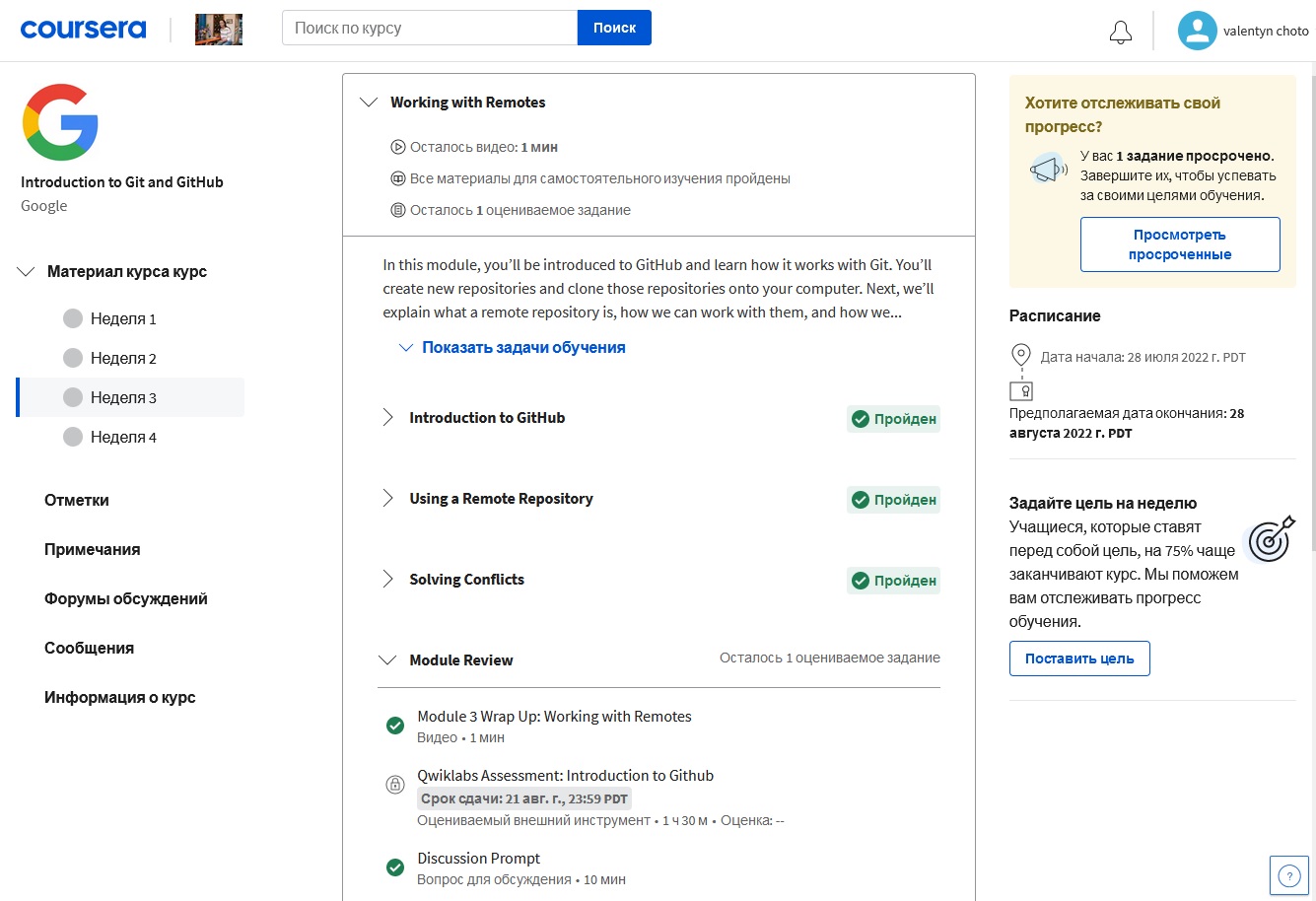
Task: Open the user profile avatar icon
Action: [1197, 31]
